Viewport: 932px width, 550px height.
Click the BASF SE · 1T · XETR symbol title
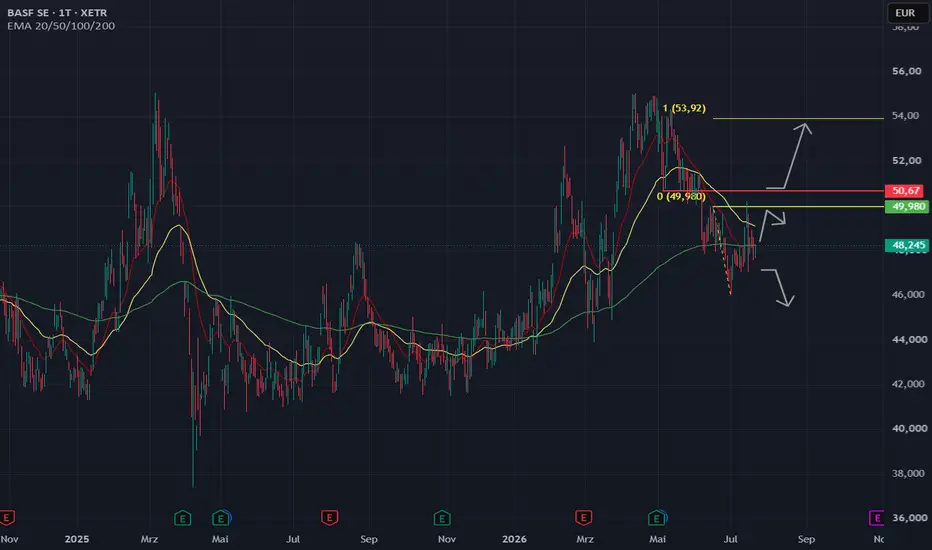pyautogui.click(x=57, y=12)
